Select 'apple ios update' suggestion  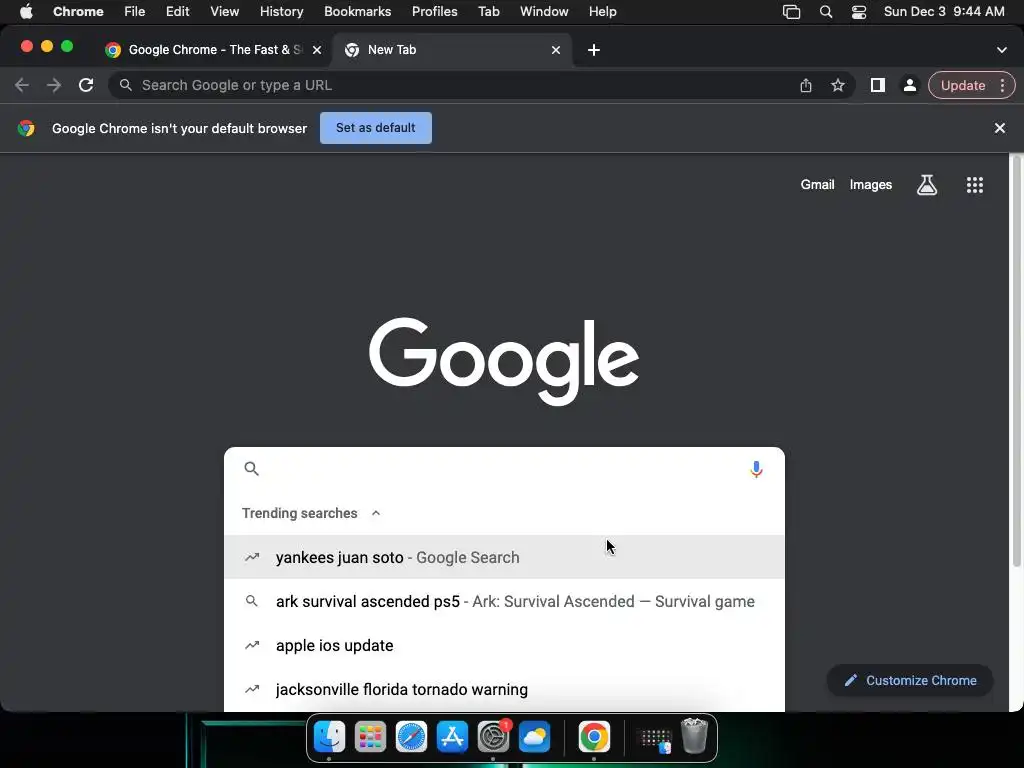coord(504,645)
